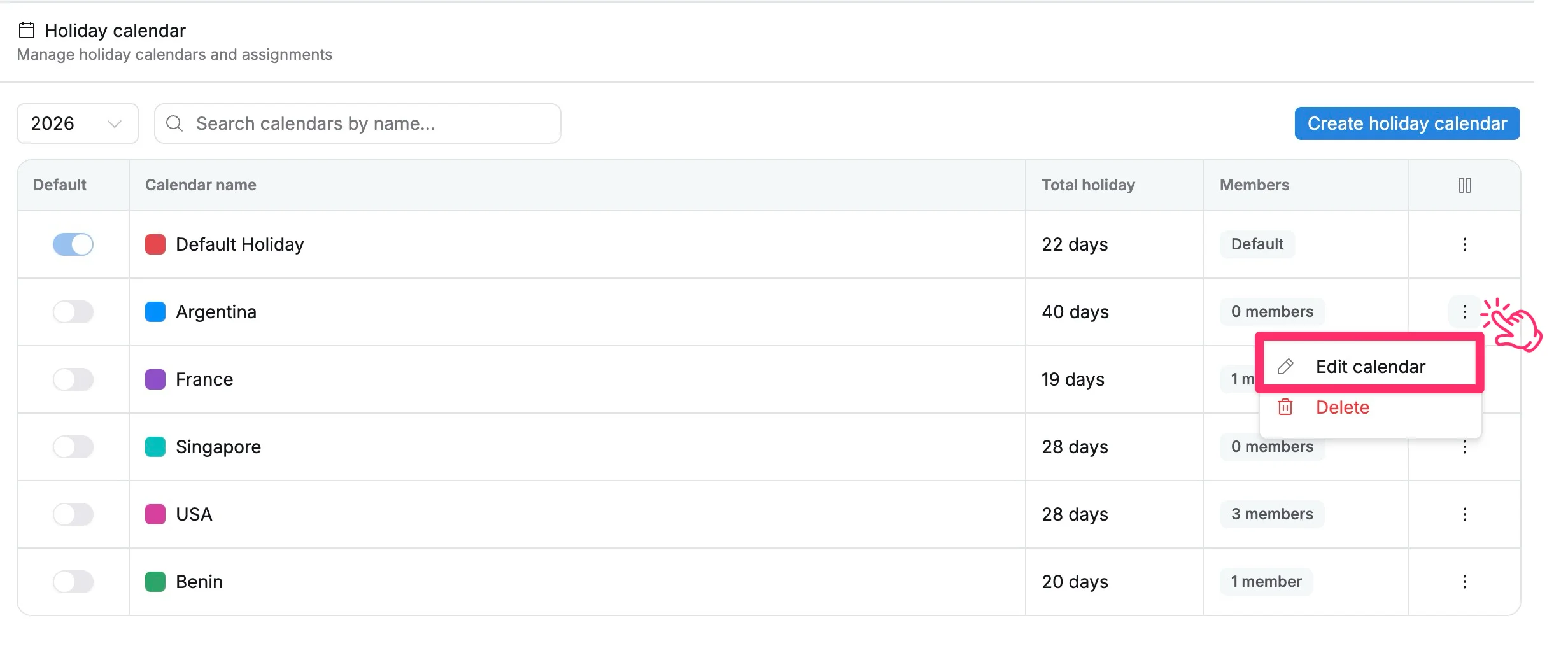Select Edit calendar from the context menu
1568x653 pixels.
coord(1370,367)
